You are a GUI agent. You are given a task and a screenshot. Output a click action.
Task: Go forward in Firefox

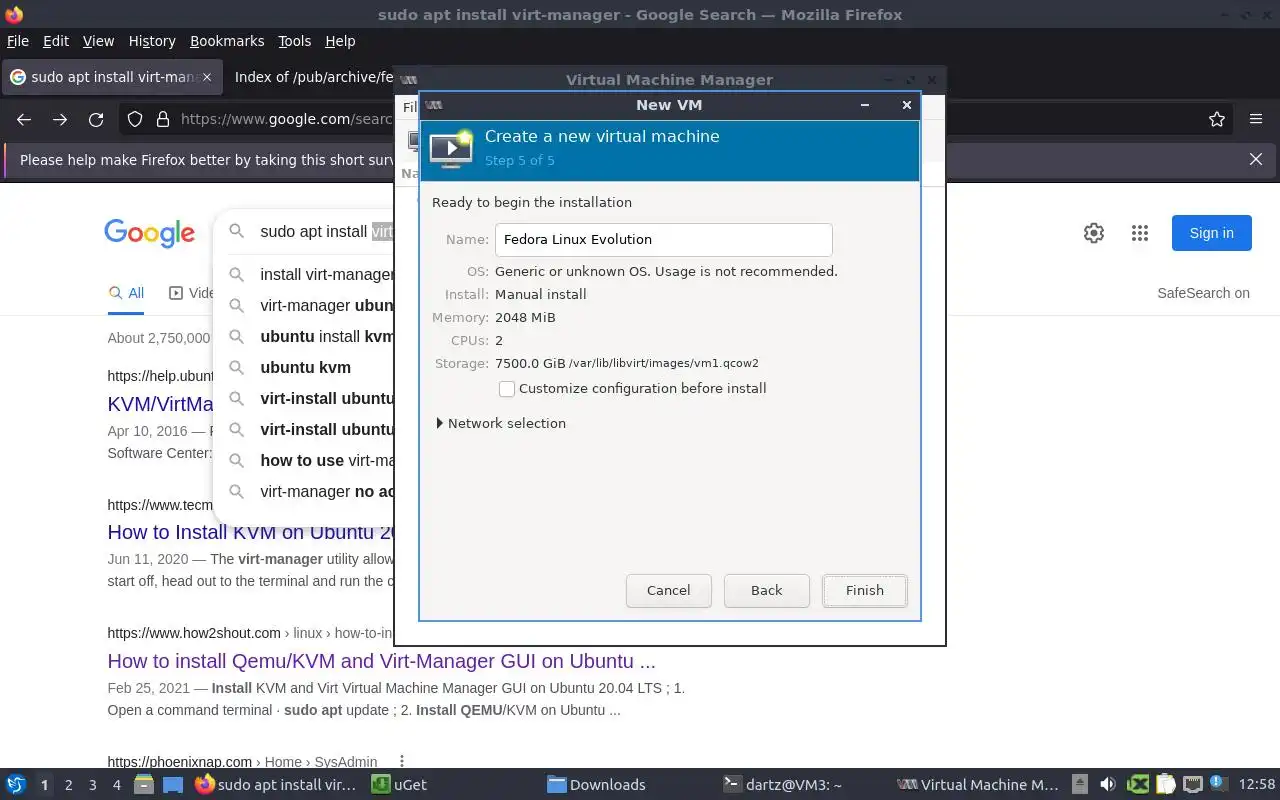[60, 119]
